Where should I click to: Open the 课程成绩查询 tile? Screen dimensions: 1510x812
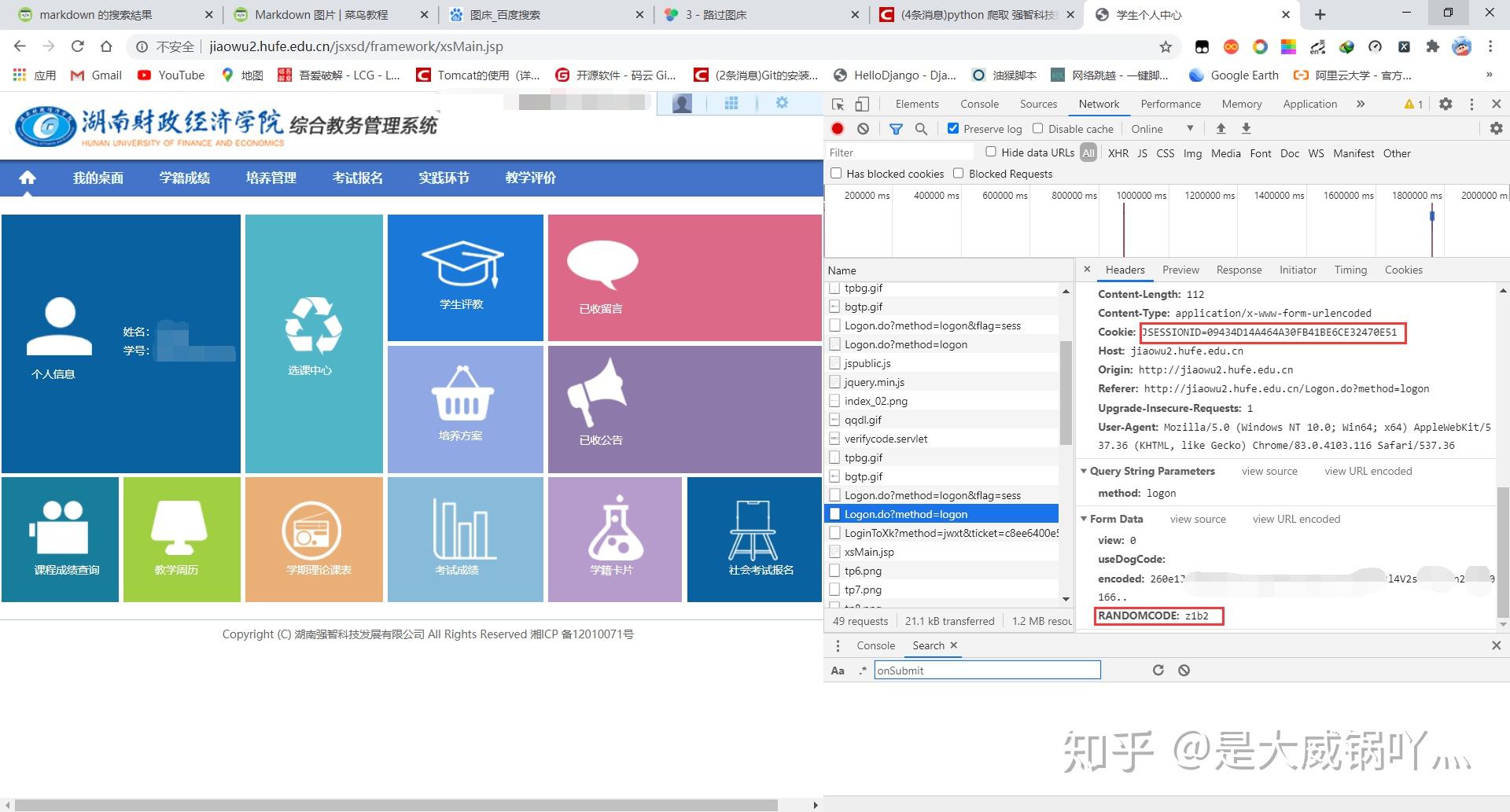pos(60,539)
